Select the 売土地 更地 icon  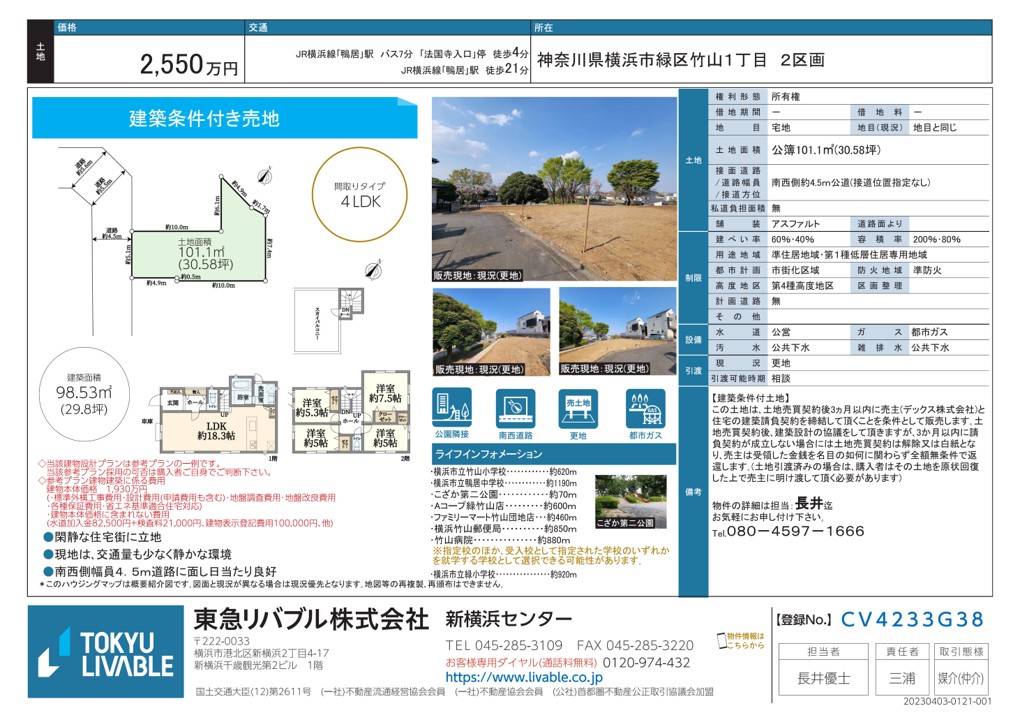pos(577,408)
